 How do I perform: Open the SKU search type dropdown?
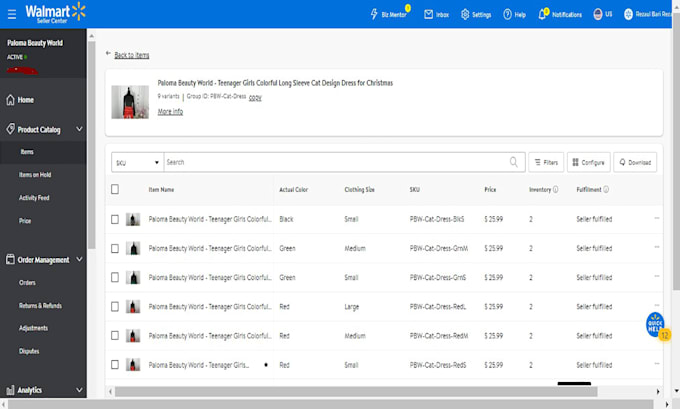pos(137,162)
